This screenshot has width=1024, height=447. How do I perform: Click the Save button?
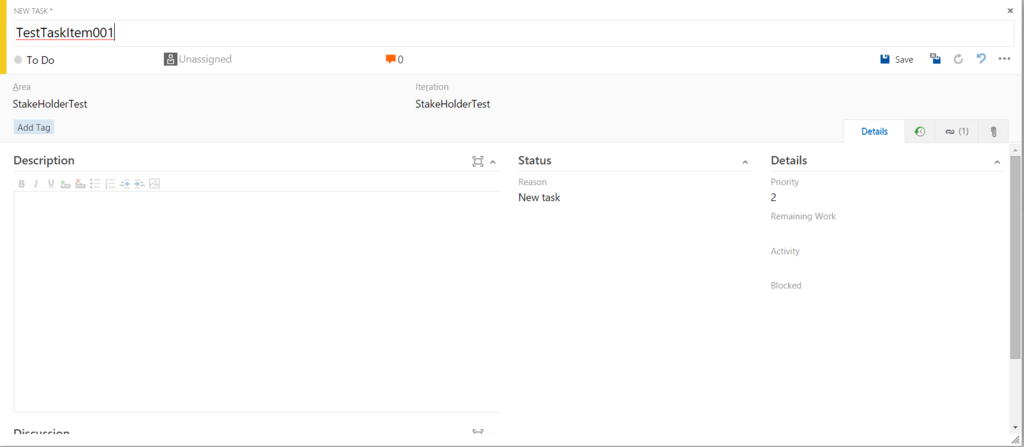(x=897, y=59)
